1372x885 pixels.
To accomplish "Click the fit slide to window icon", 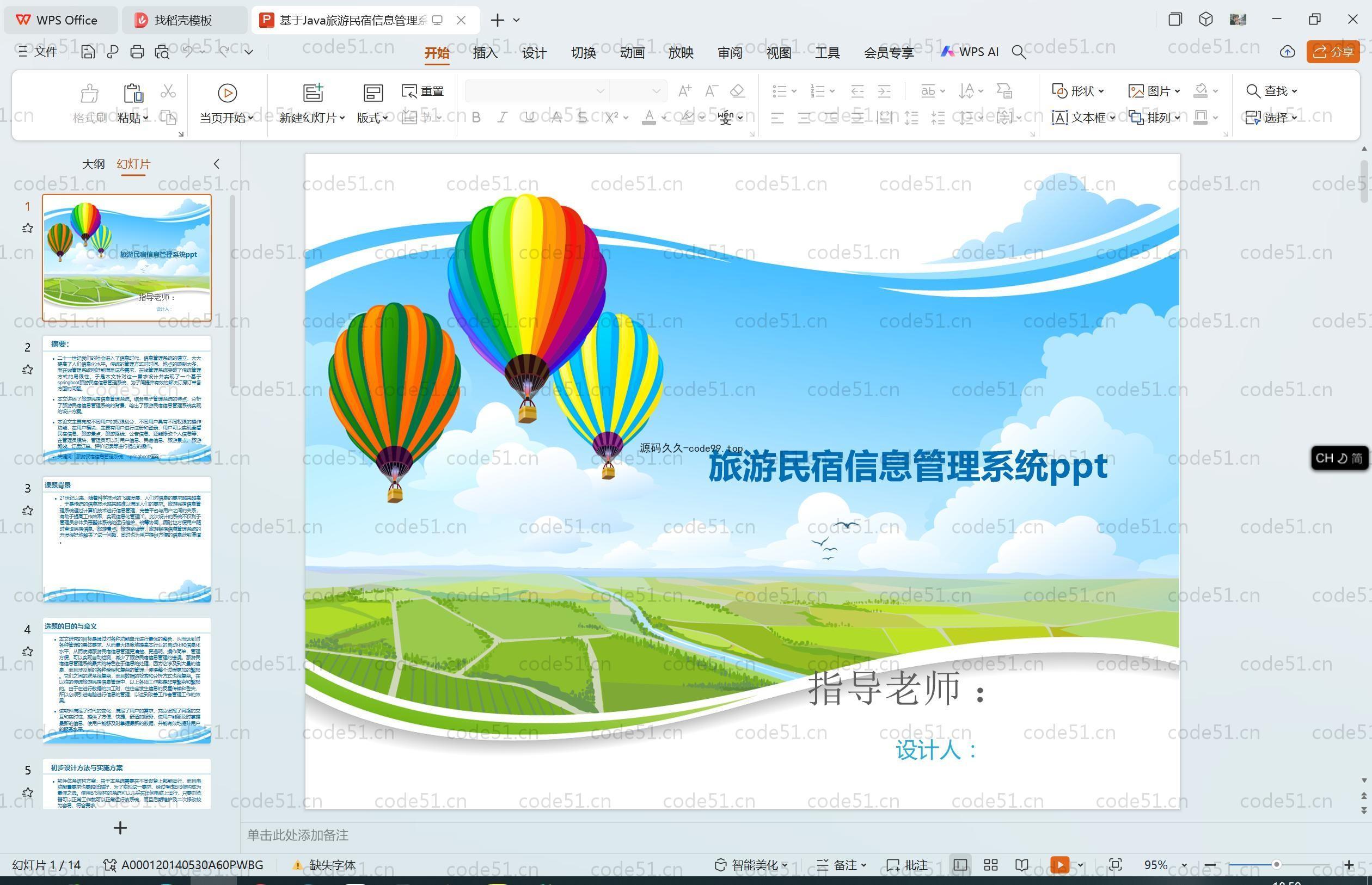I will click(x=1115, y=865).
